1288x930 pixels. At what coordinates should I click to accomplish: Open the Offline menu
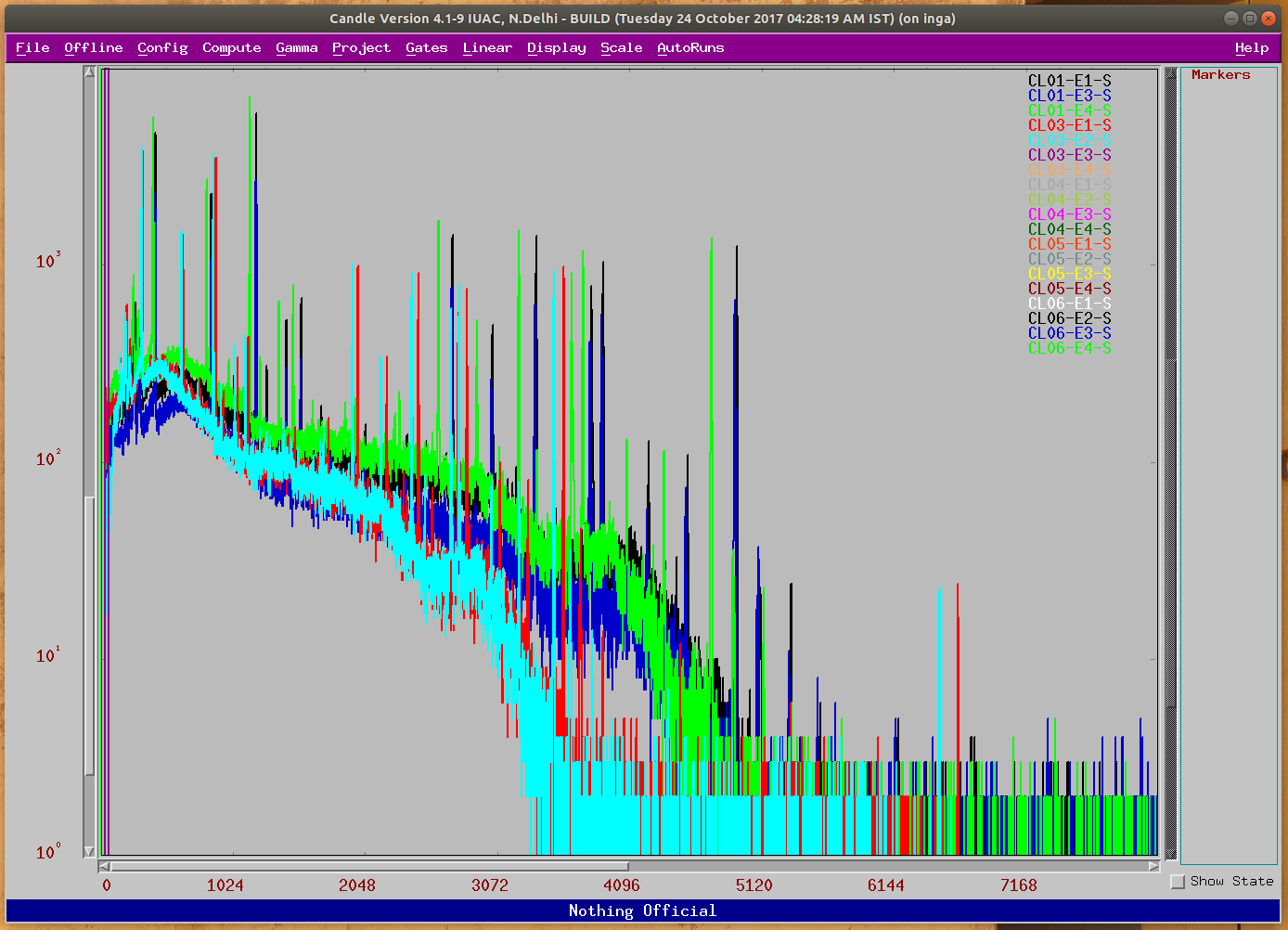93,47
